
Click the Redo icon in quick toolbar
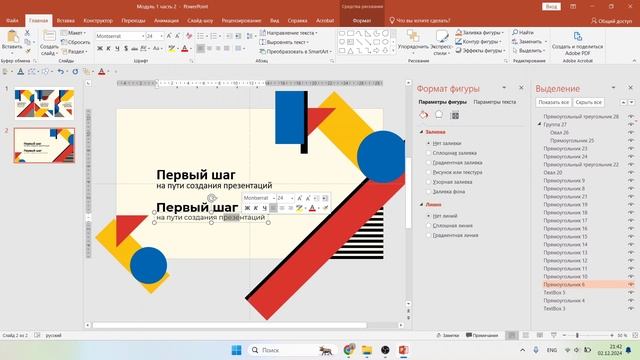[75, 71]
